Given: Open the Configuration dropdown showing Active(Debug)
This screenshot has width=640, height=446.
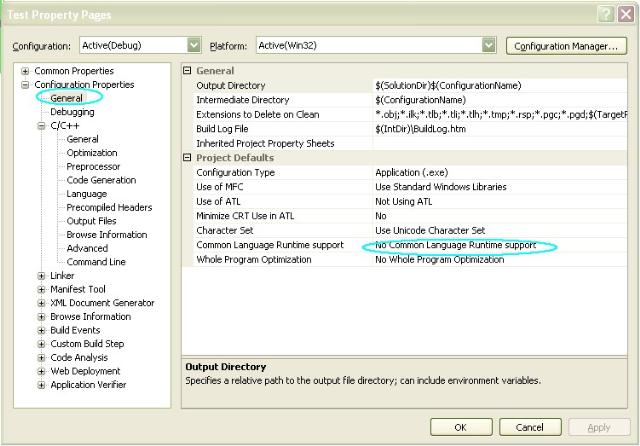Looking at the screenshot, I should click(140, 45).
